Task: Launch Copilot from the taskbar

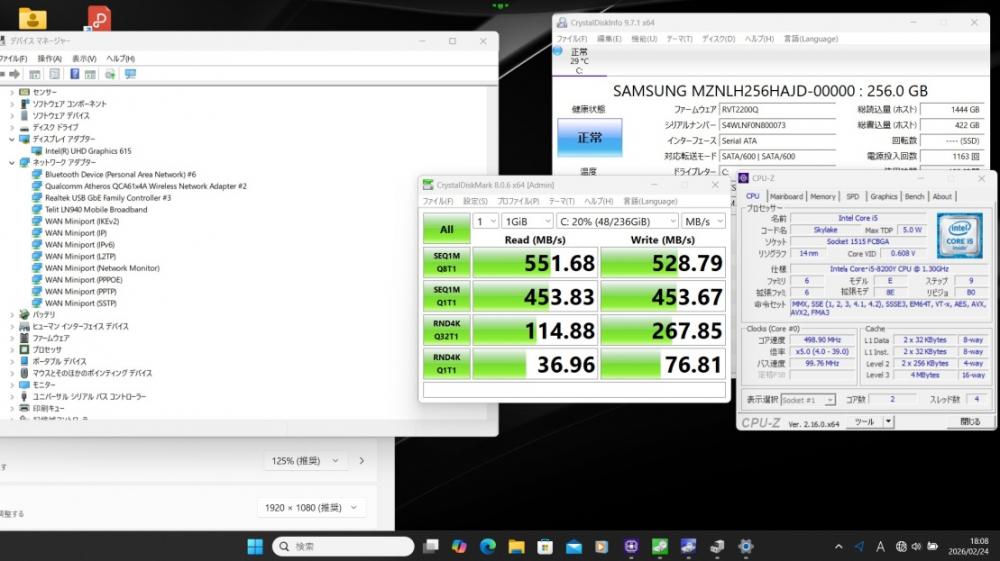Action: [459, 546]
